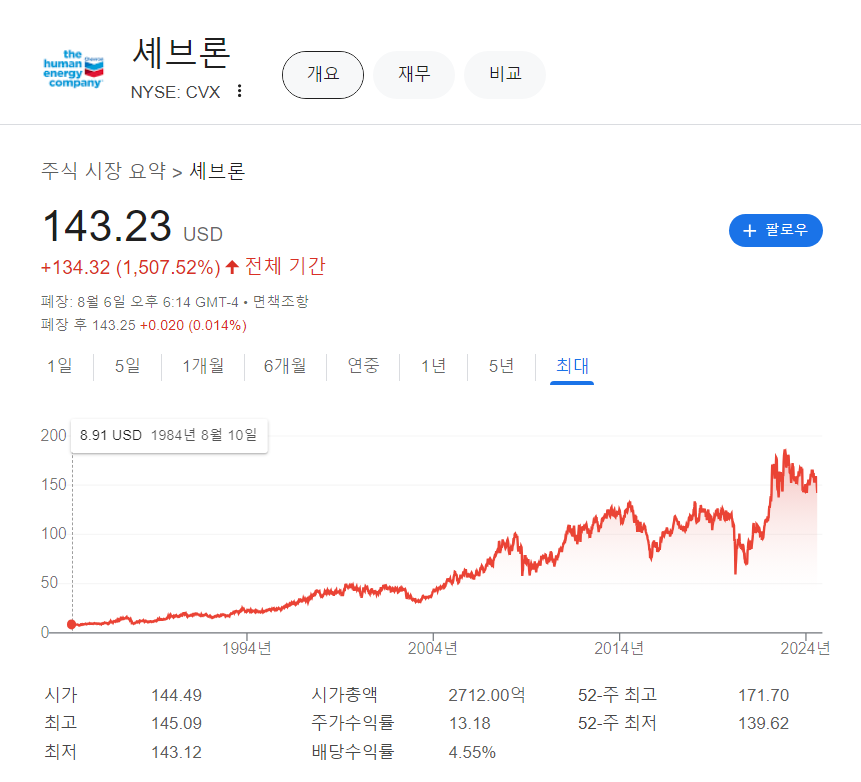Image resolution: width=861 pixels, height=782 pixels.
Task: Click the NYSE: CVX ticker text
Action: coord(175,92)
